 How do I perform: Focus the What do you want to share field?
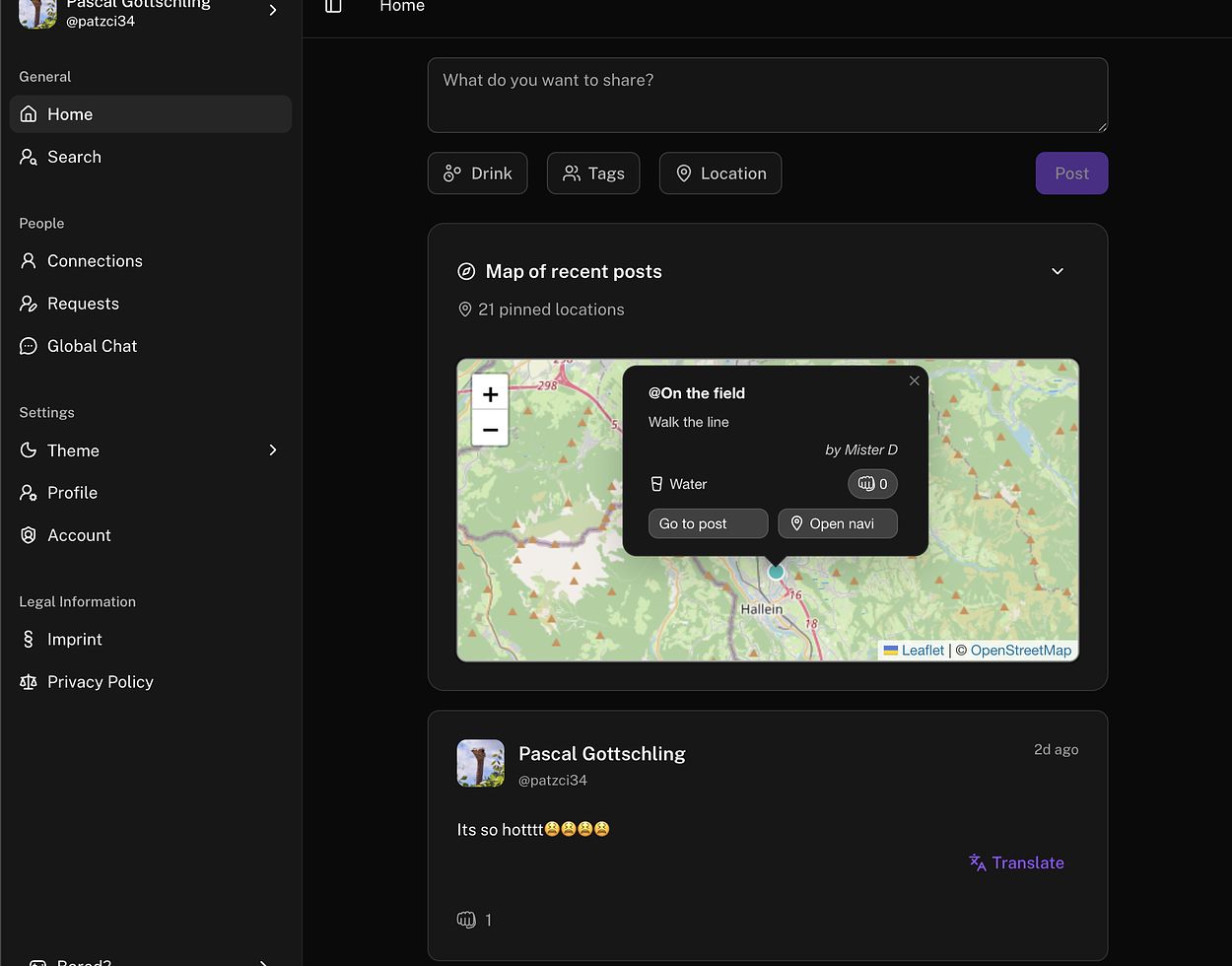tap(768, 95)
